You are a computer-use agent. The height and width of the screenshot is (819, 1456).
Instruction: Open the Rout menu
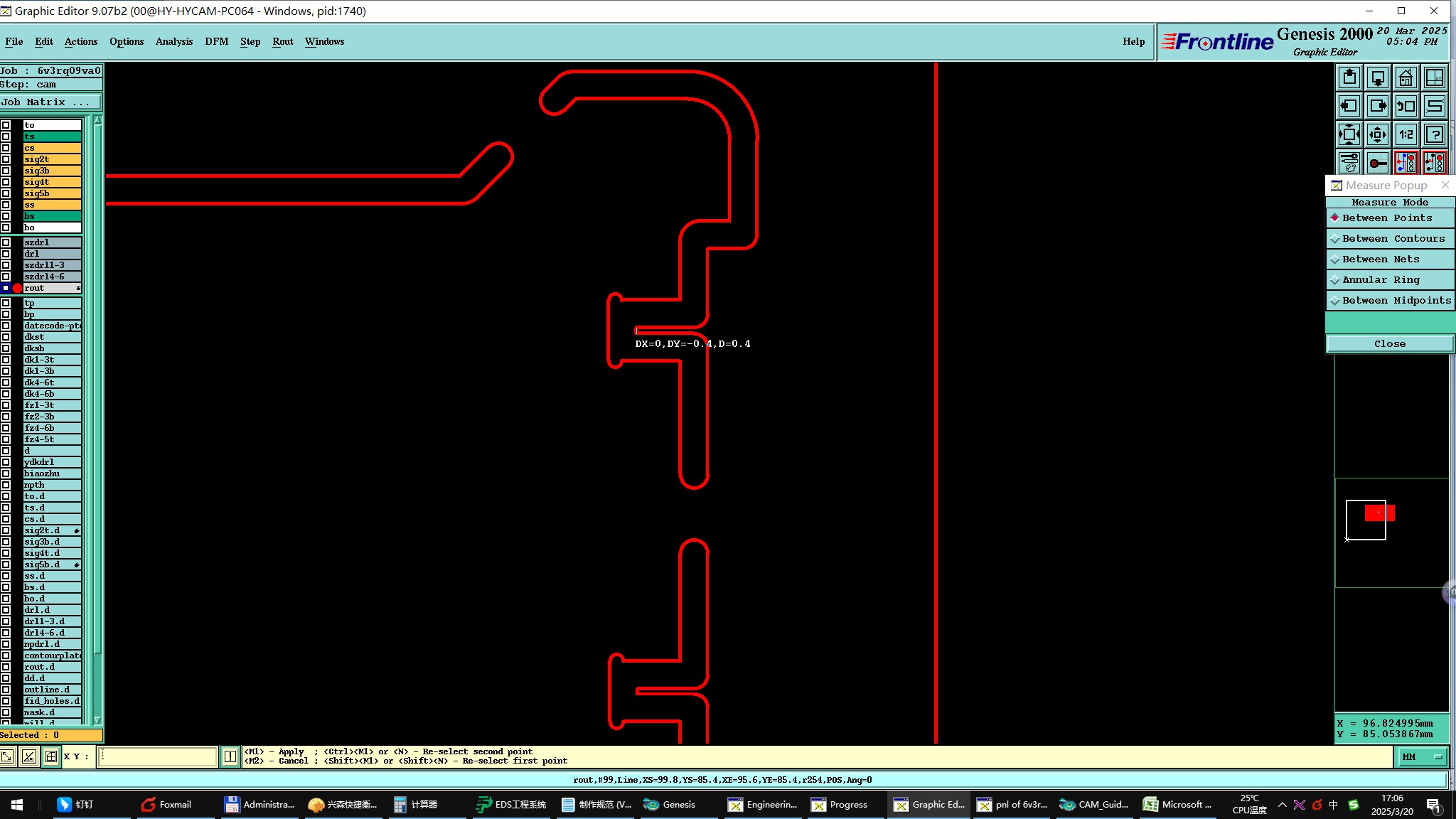(x=282, y=41)
